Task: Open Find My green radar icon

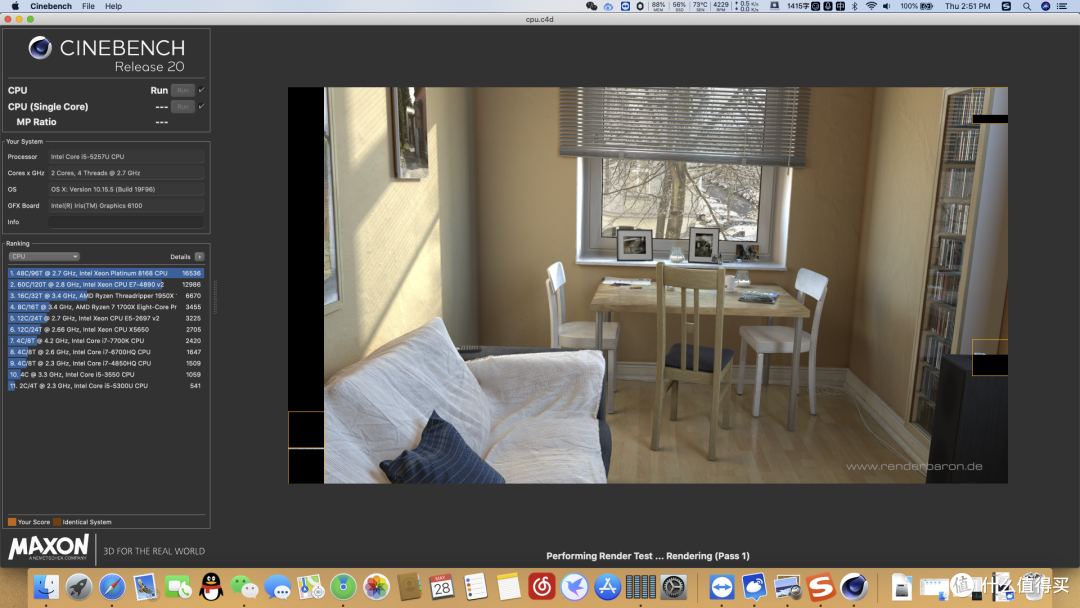Action: click(344, 587)
